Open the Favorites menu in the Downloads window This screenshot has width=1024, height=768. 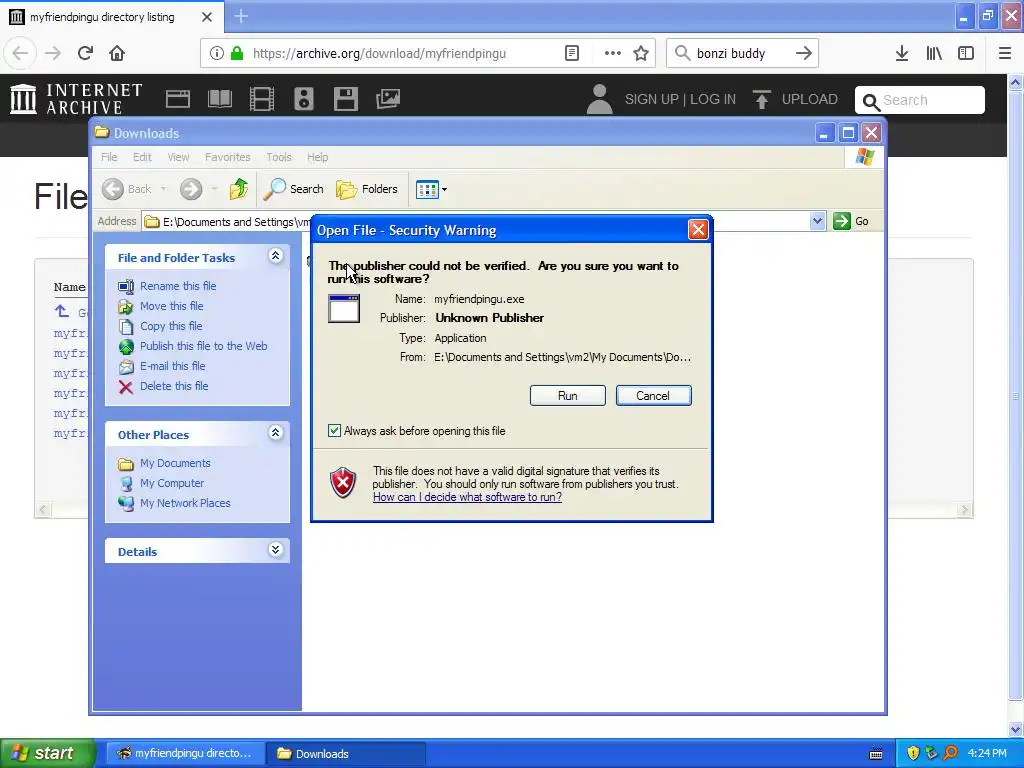(x=227, y=157)
